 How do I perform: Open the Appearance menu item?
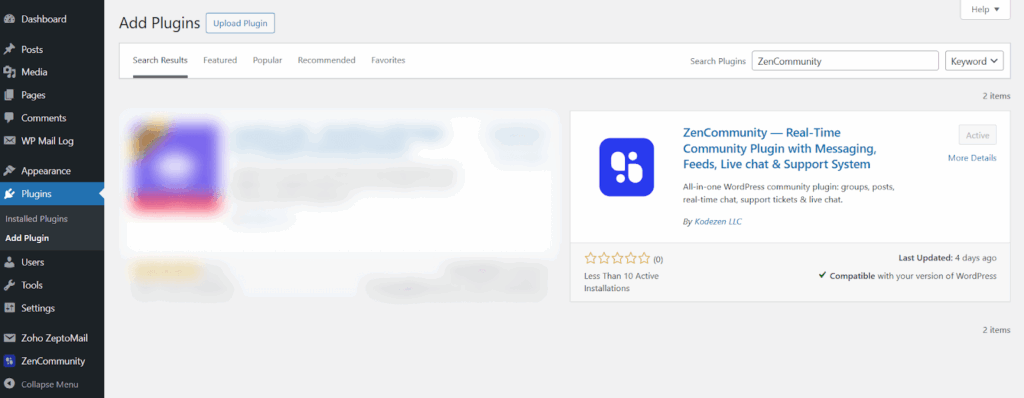point(52,171)
